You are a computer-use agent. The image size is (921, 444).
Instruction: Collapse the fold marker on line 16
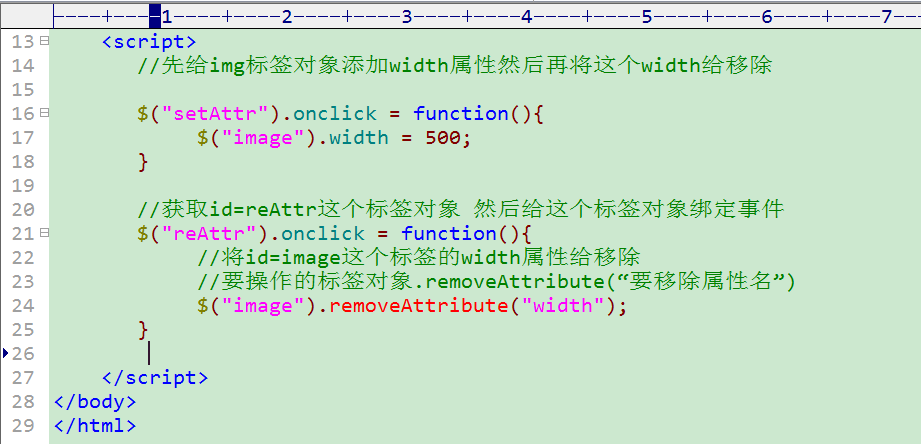[44, 113]
